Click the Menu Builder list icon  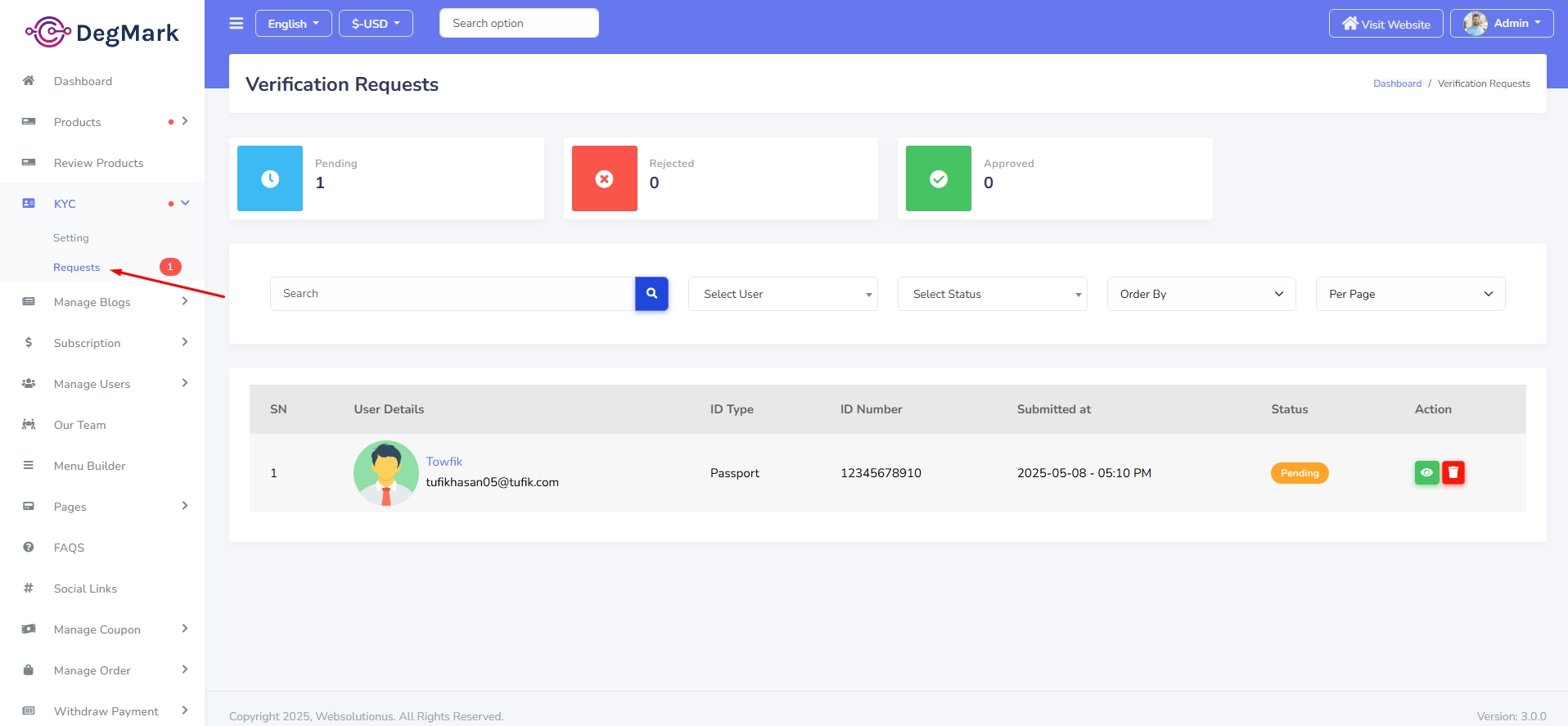tap(29, 465)
